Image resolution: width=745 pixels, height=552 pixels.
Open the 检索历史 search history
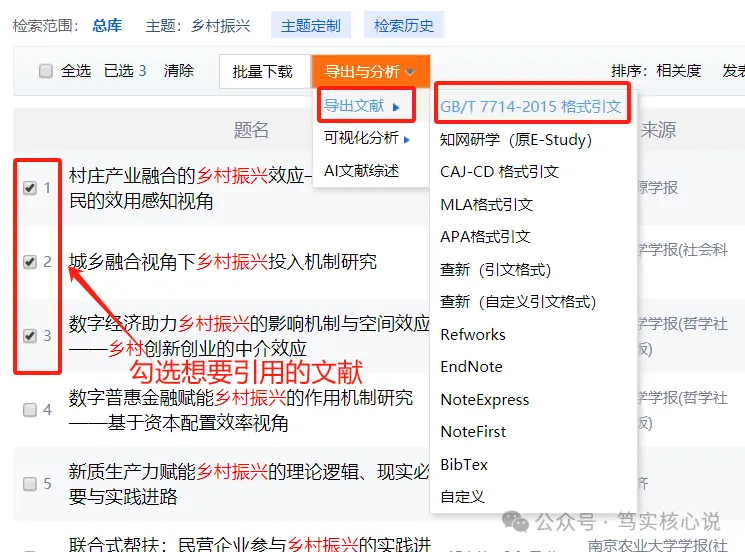pos(404,25)
